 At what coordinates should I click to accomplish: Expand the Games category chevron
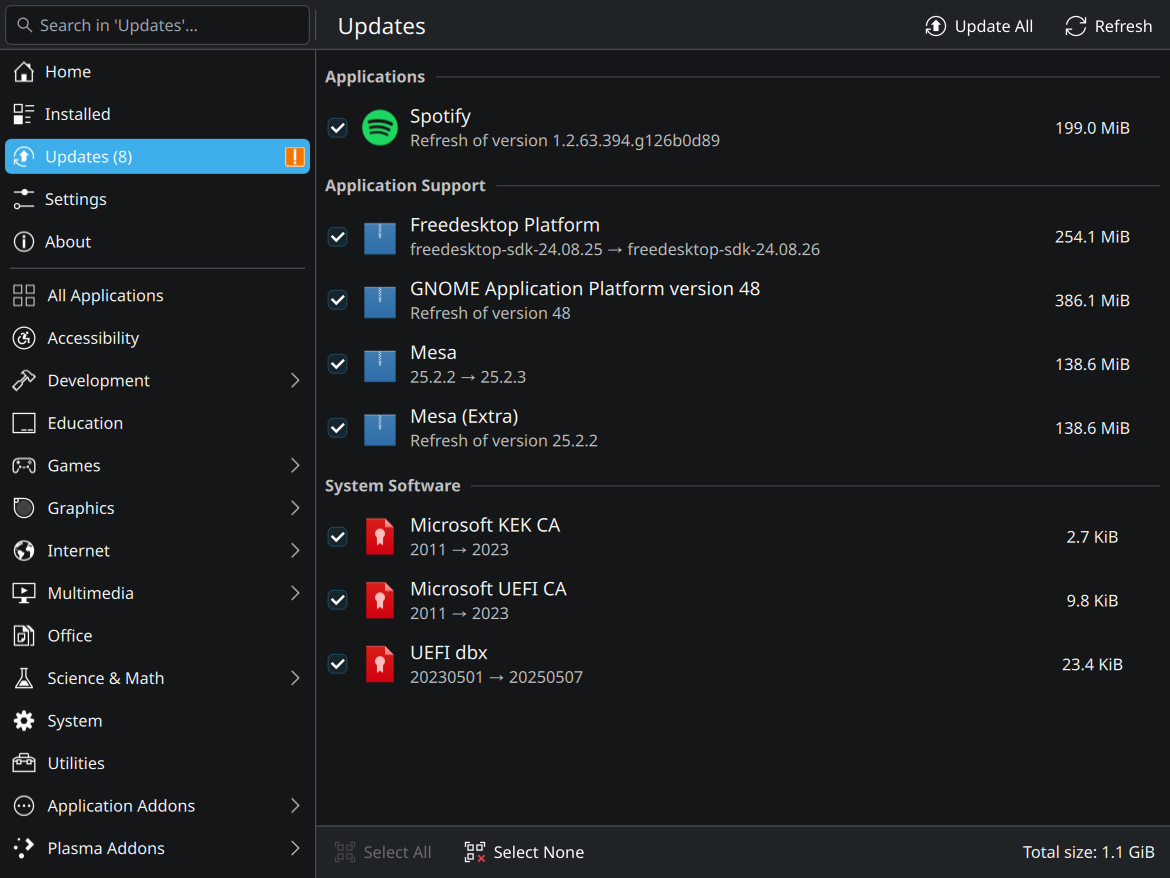point(295,465)
